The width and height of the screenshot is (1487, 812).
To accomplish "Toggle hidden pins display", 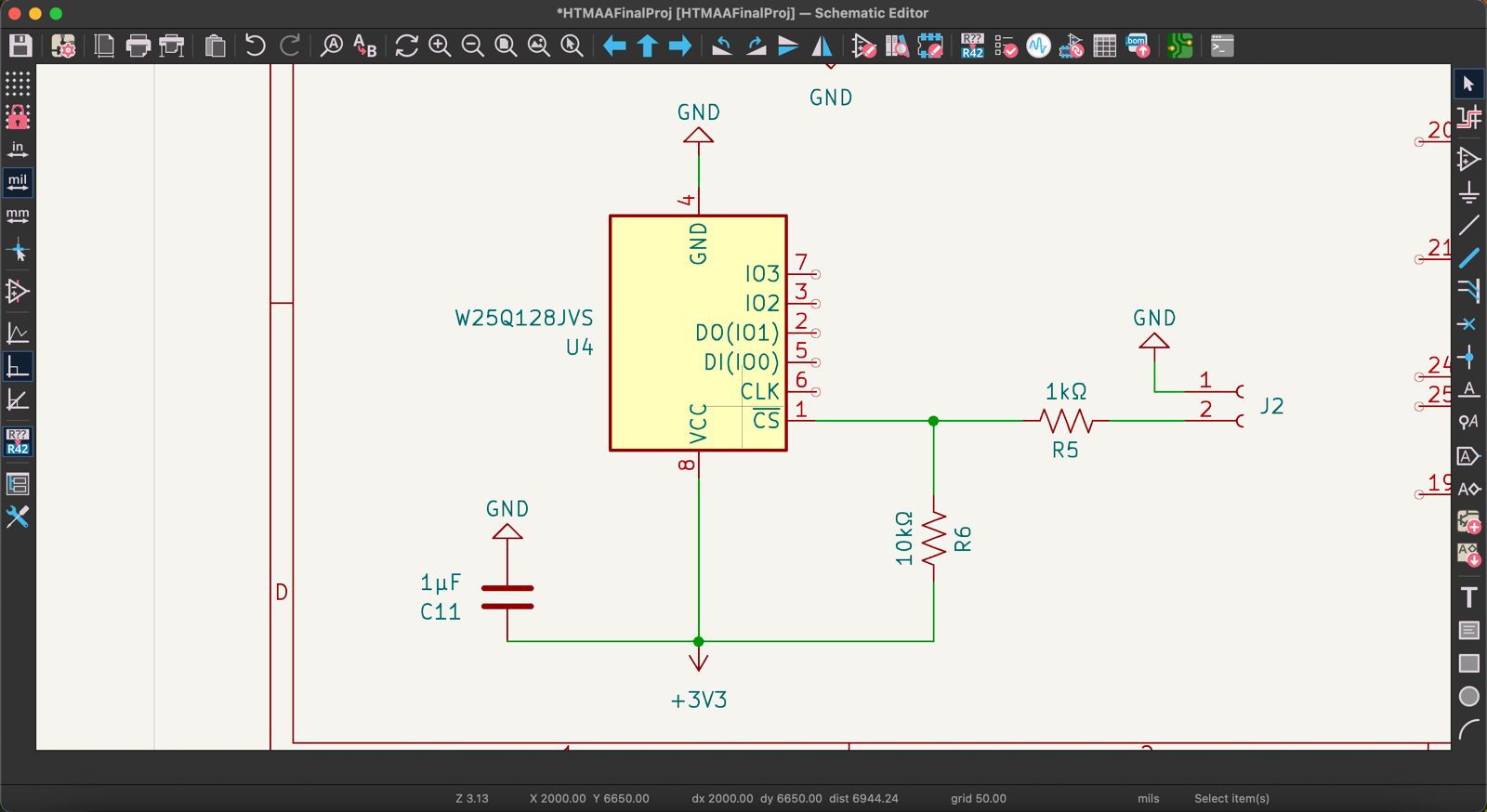I will click(x=18, y=291).
